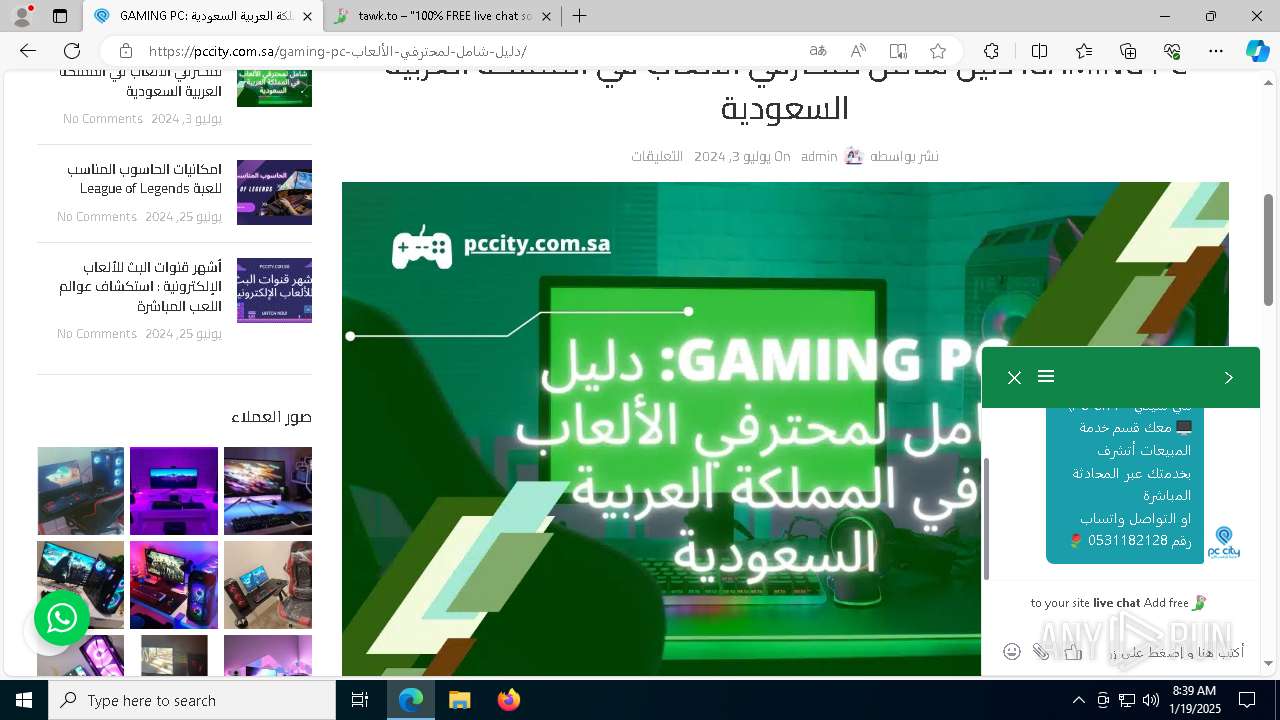The height and width of the screenshot is (720, 1280).
Task: Start Read aloud in address bar
Action: click(858, 51)
